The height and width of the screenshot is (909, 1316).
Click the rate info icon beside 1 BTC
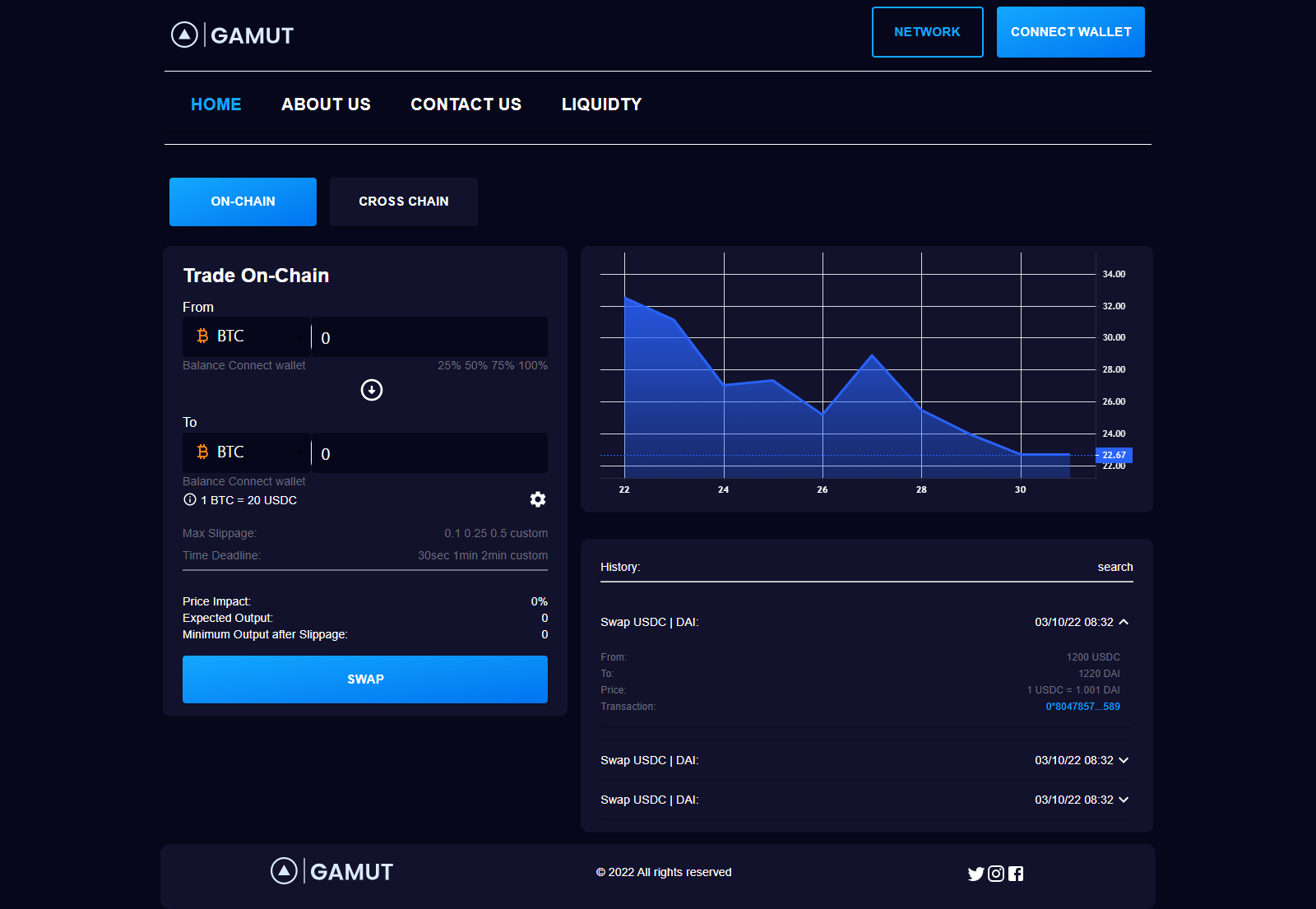click(x=190, y=499)
